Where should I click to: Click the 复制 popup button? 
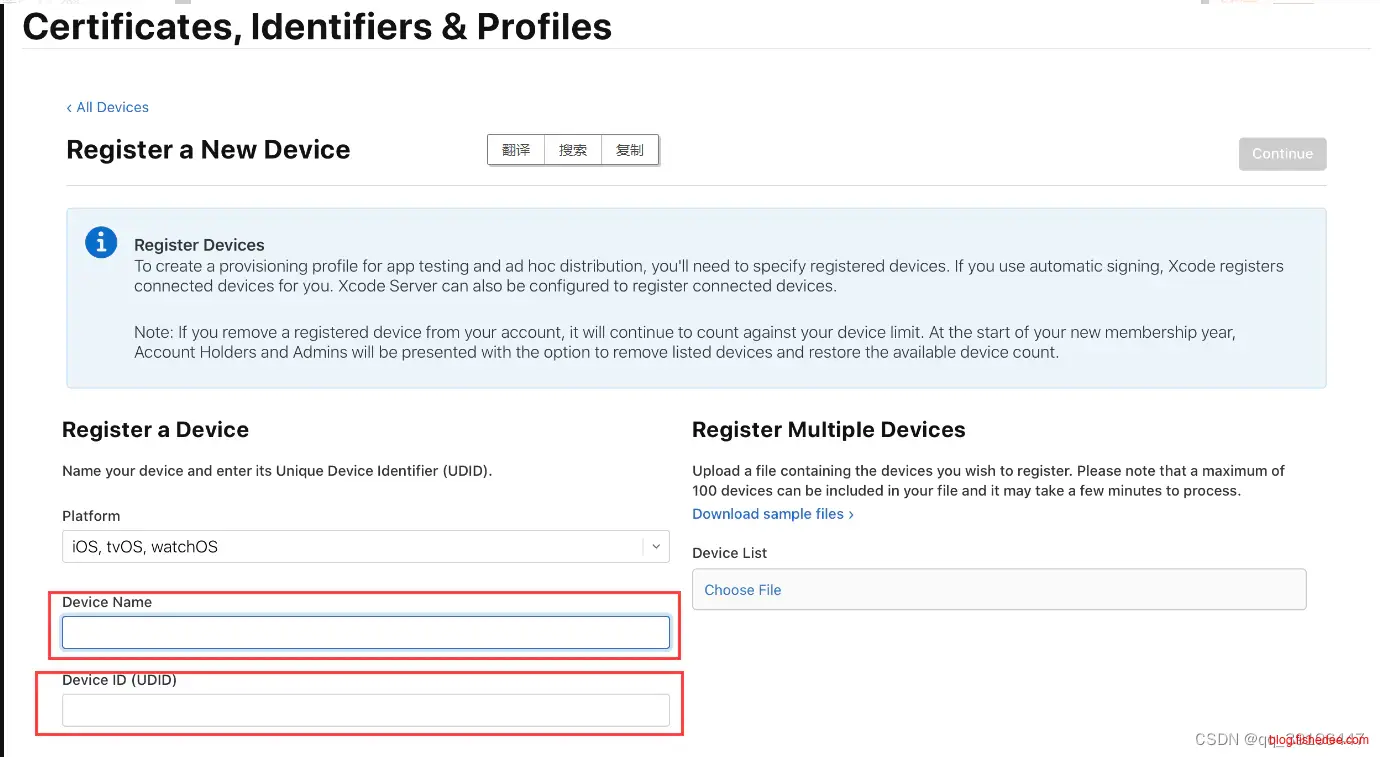[x=630, y=150]
